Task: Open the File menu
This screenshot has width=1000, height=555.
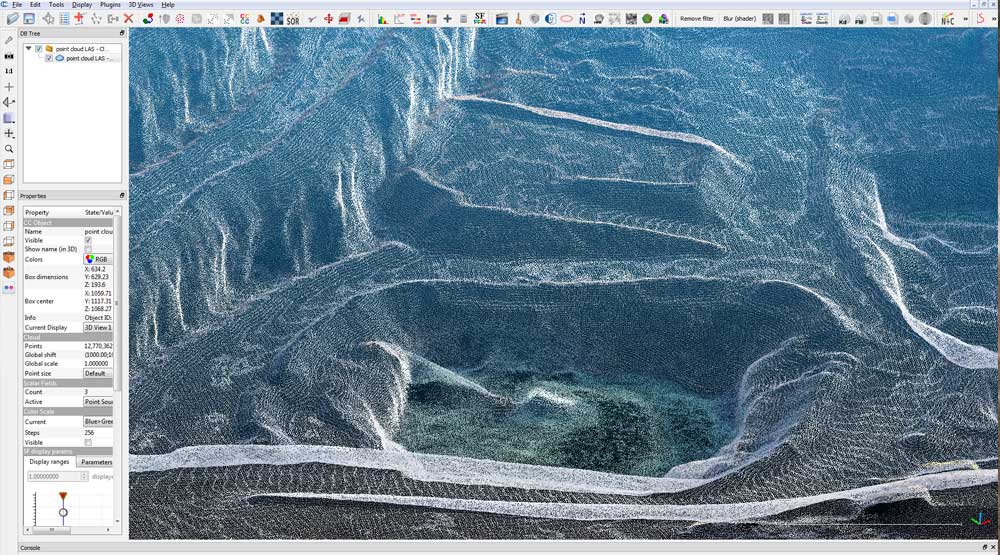Action: [17, 4]
